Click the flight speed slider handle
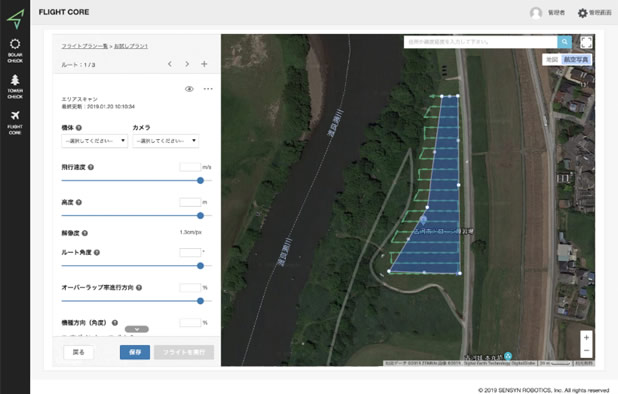 point(200,180)
